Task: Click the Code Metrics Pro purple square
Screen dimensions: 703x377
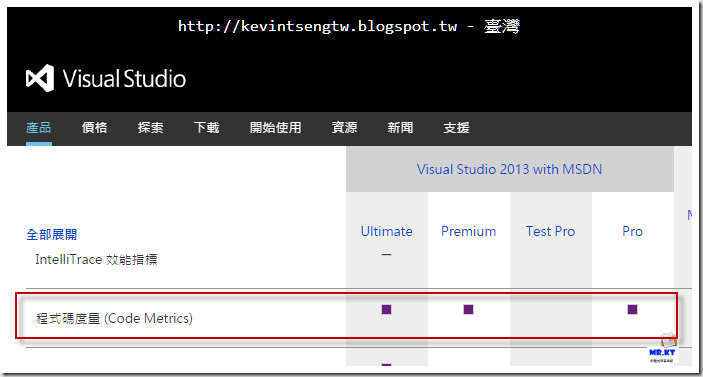Action: pos(633,309)
